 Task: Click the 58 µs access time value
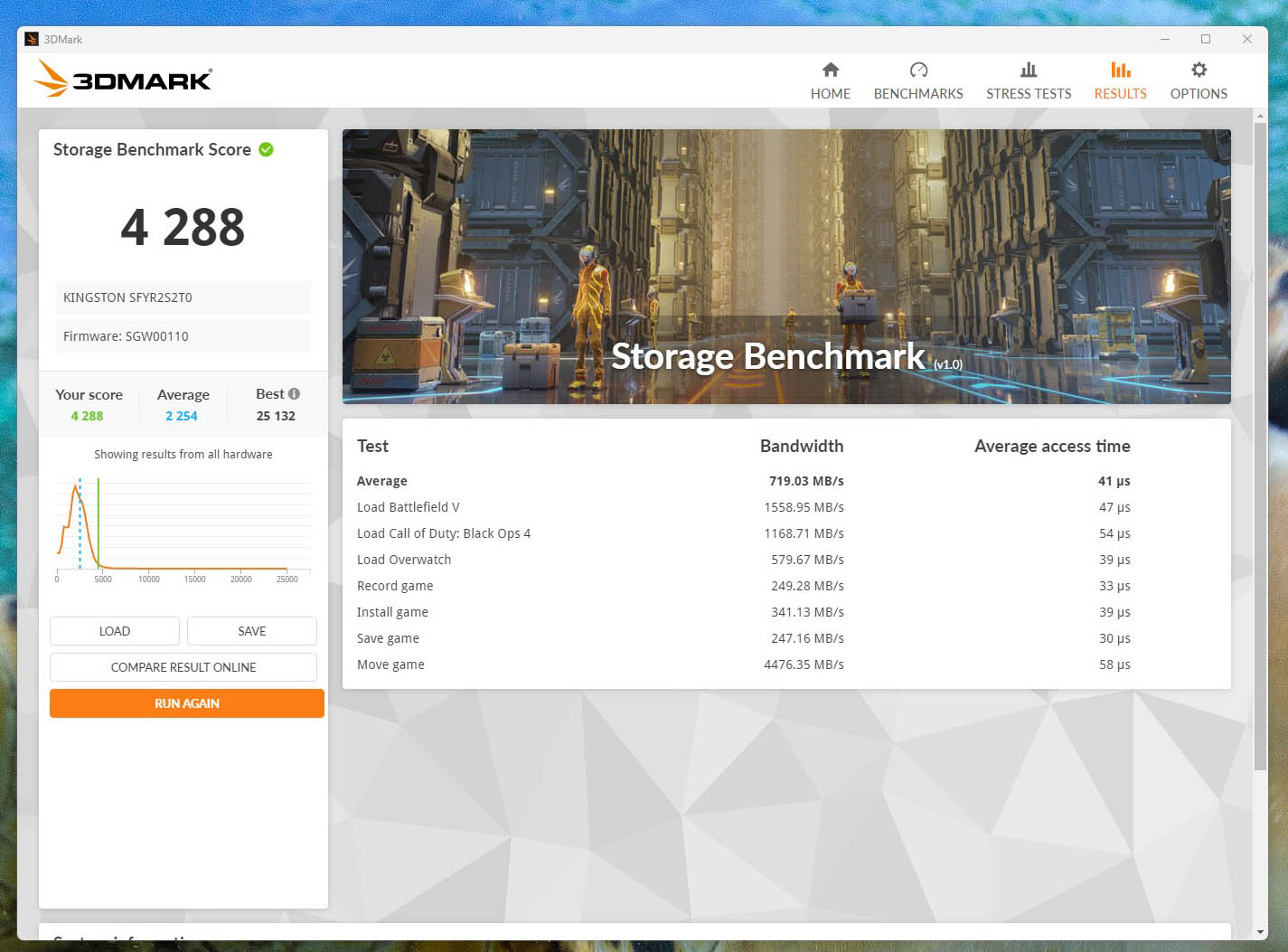[1114, 665]
